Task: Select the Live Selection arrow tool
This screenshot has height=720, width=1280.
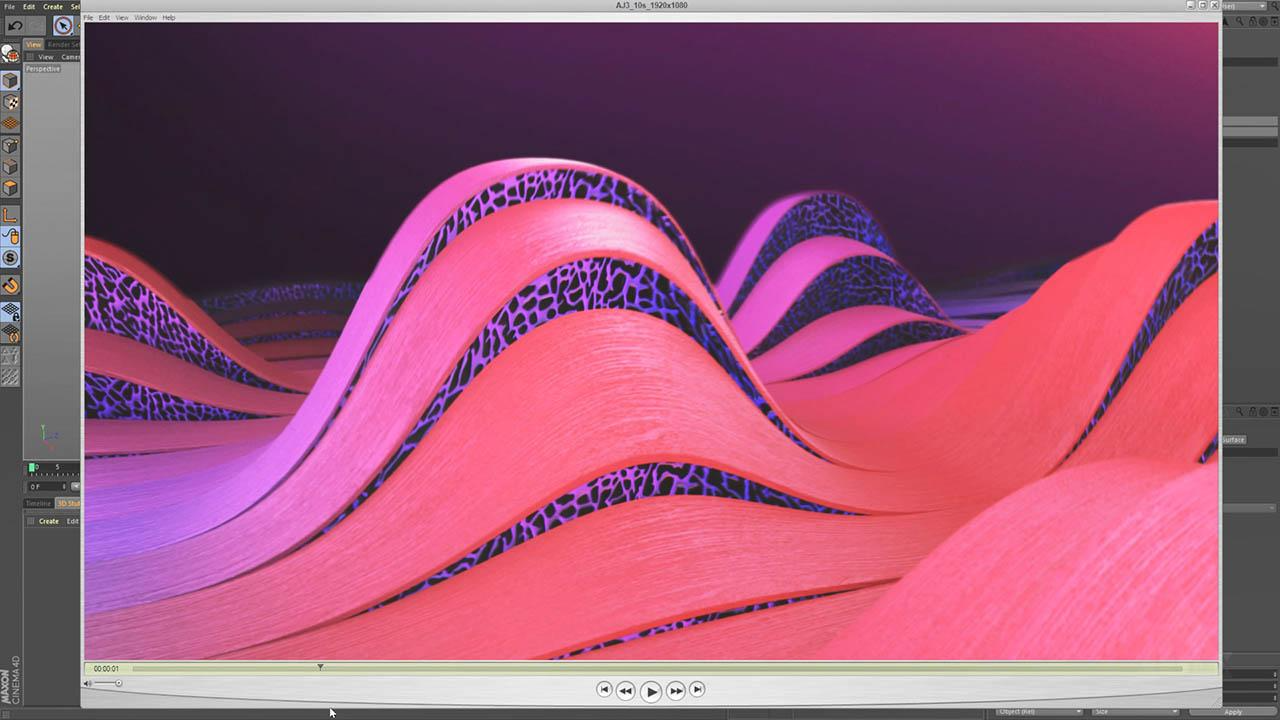Action: (x=63, y=26)
